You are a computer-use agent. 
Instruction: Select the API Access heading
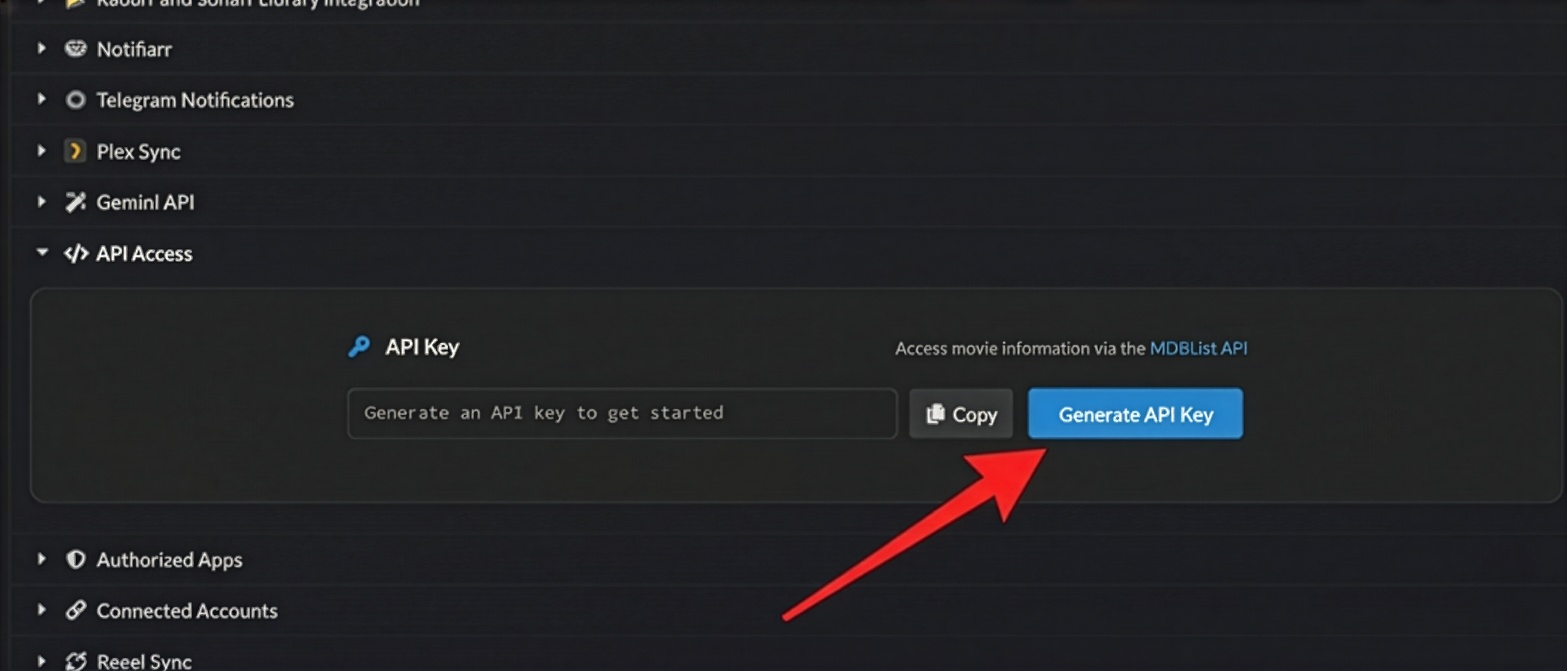144,254
